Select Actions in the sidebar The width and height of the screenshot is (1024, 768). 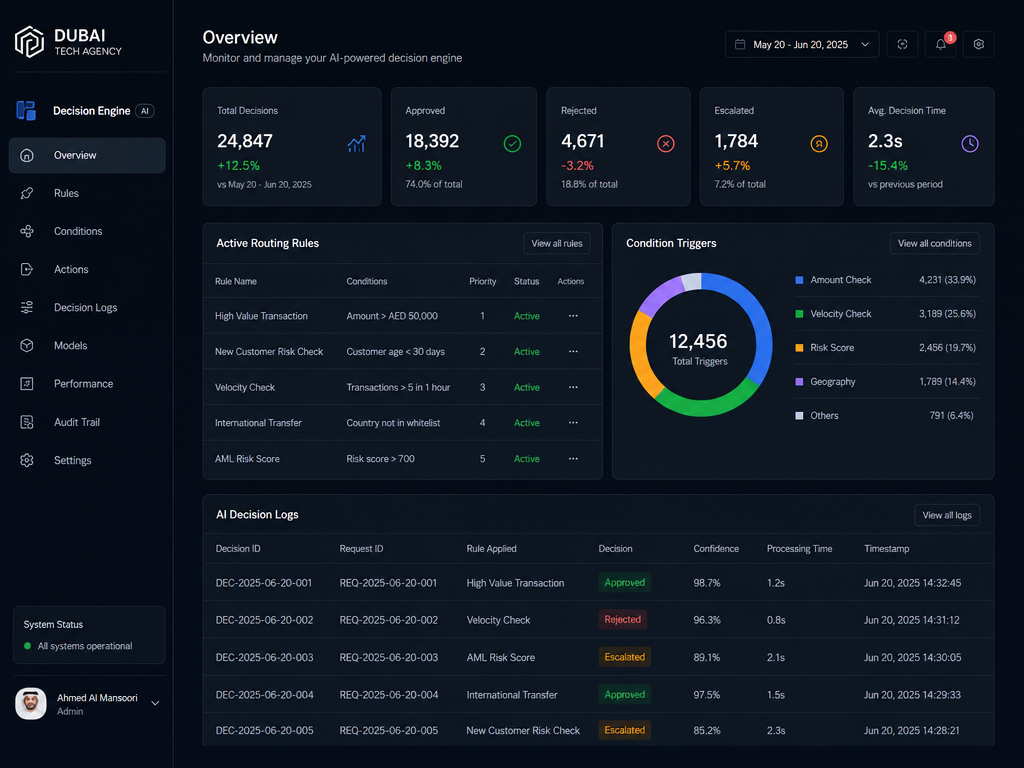87,269
